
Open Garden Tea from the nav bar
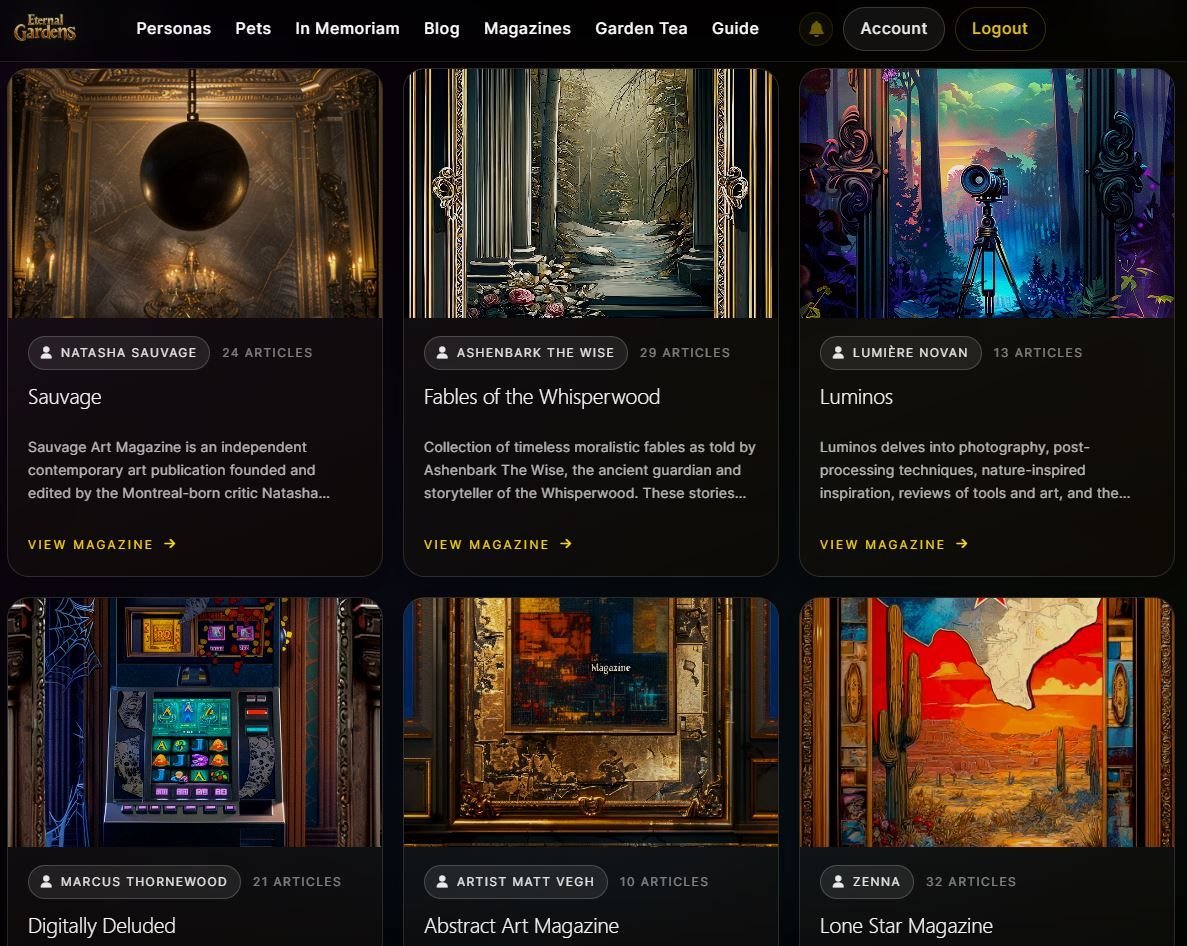[641, 29]
